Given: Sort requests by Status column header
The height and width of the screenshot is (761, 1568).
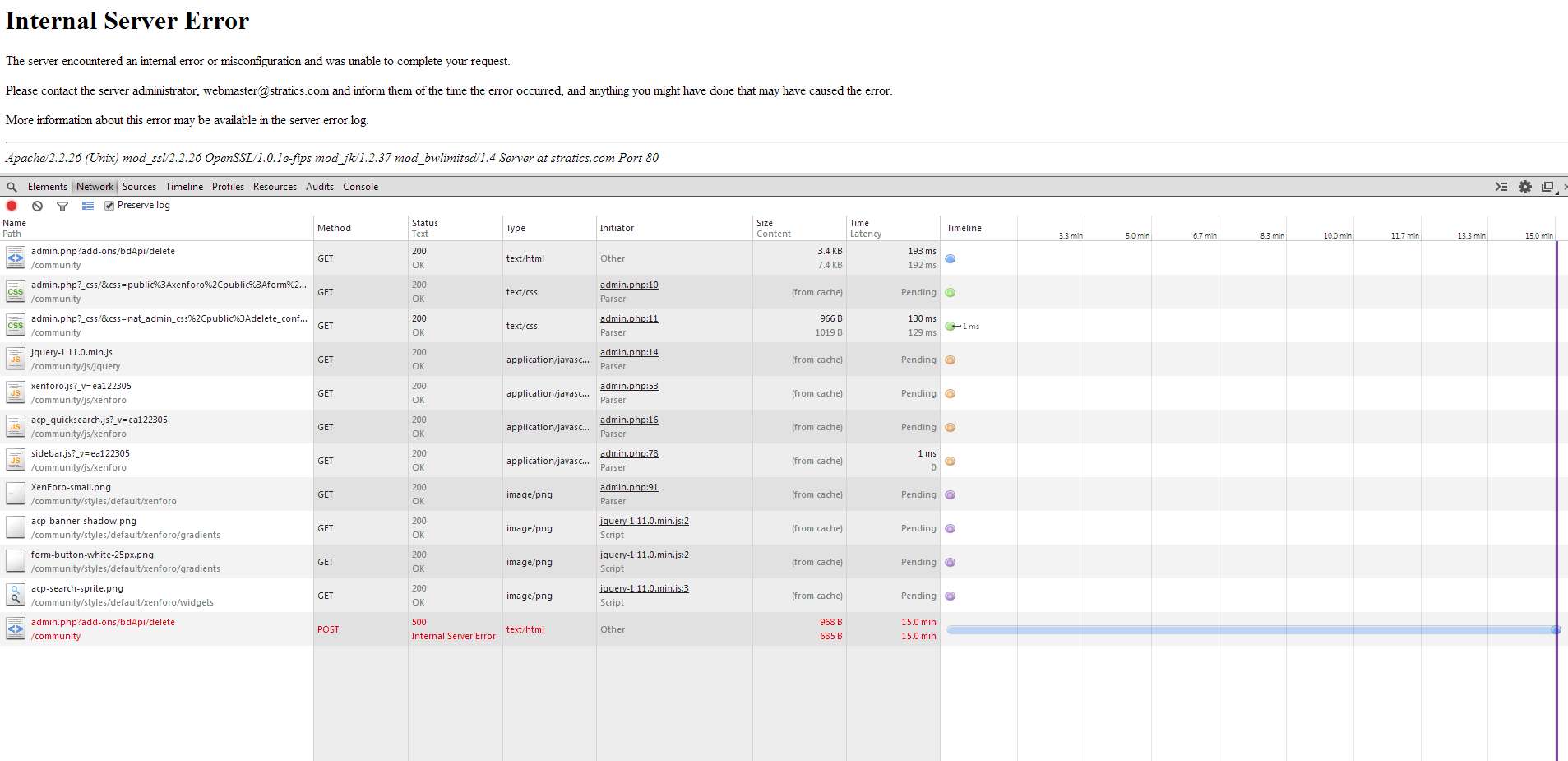Looking at the screenshot, I should (425, 223).
